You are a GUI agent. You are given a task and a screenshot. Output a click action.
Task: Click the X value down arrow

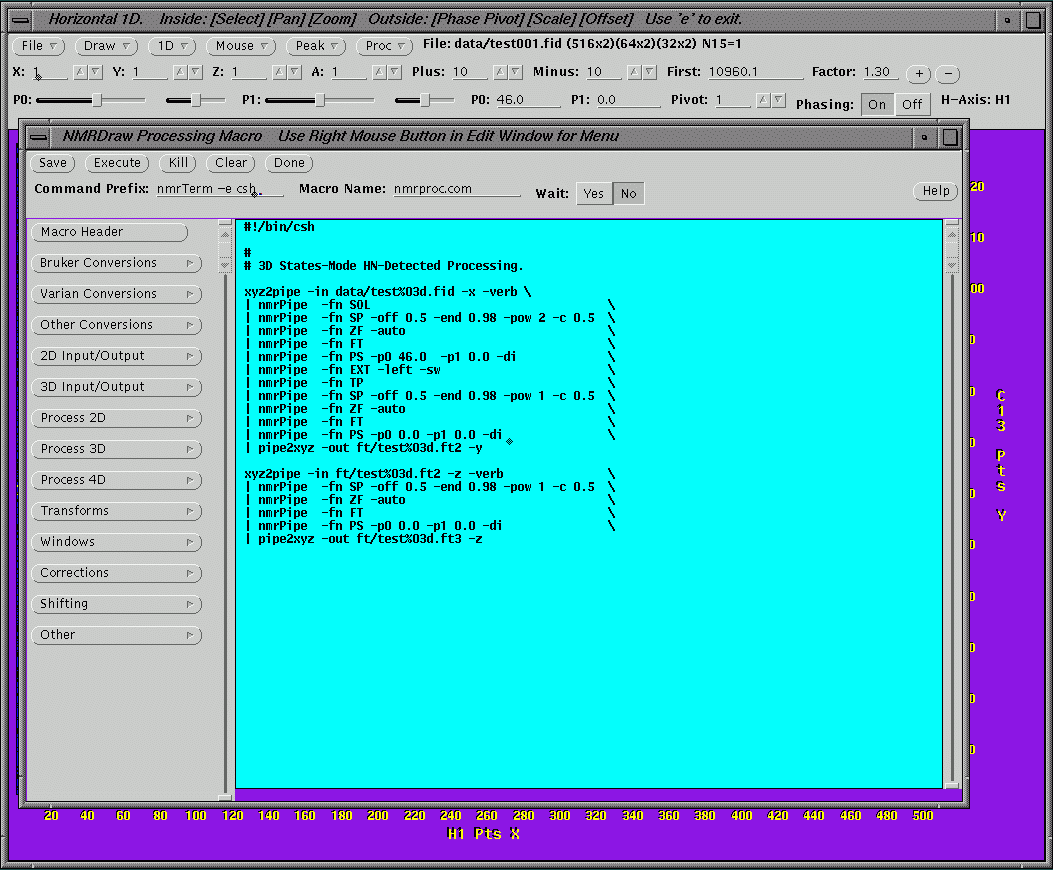point(95,71)
